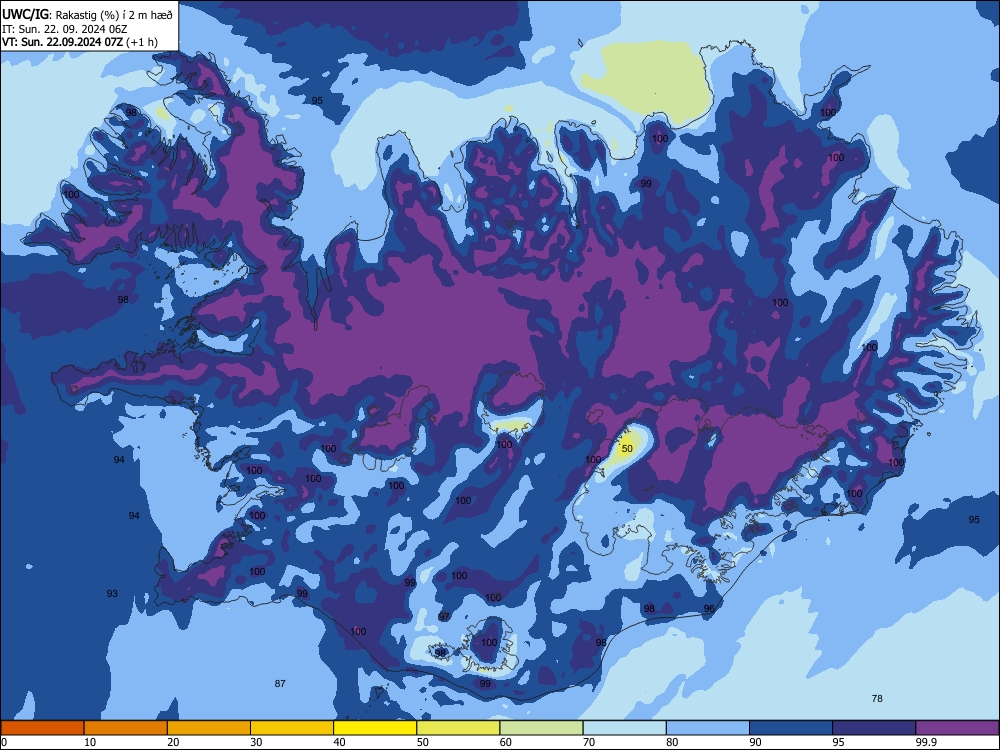Click the '70' legend tick label

589,742
